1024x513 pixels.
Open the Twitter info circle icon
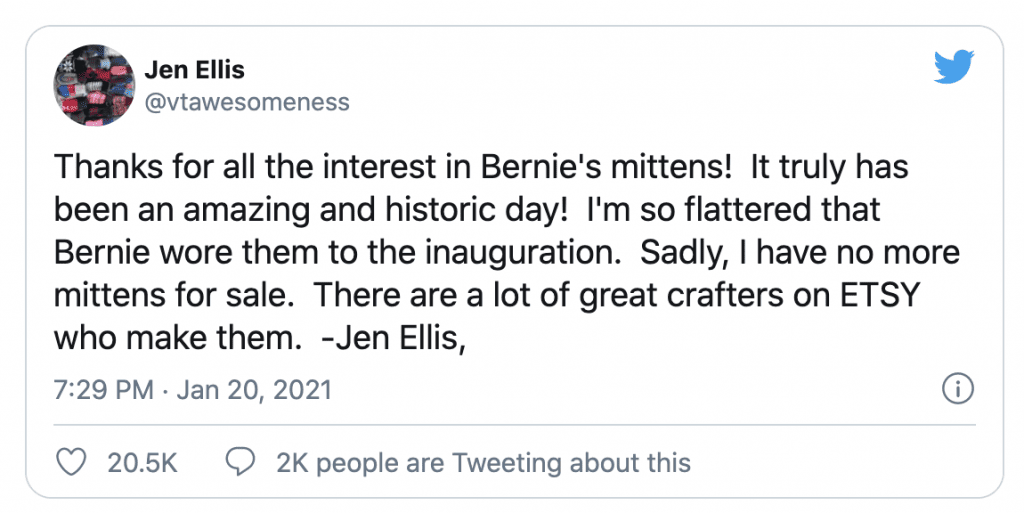958,389
